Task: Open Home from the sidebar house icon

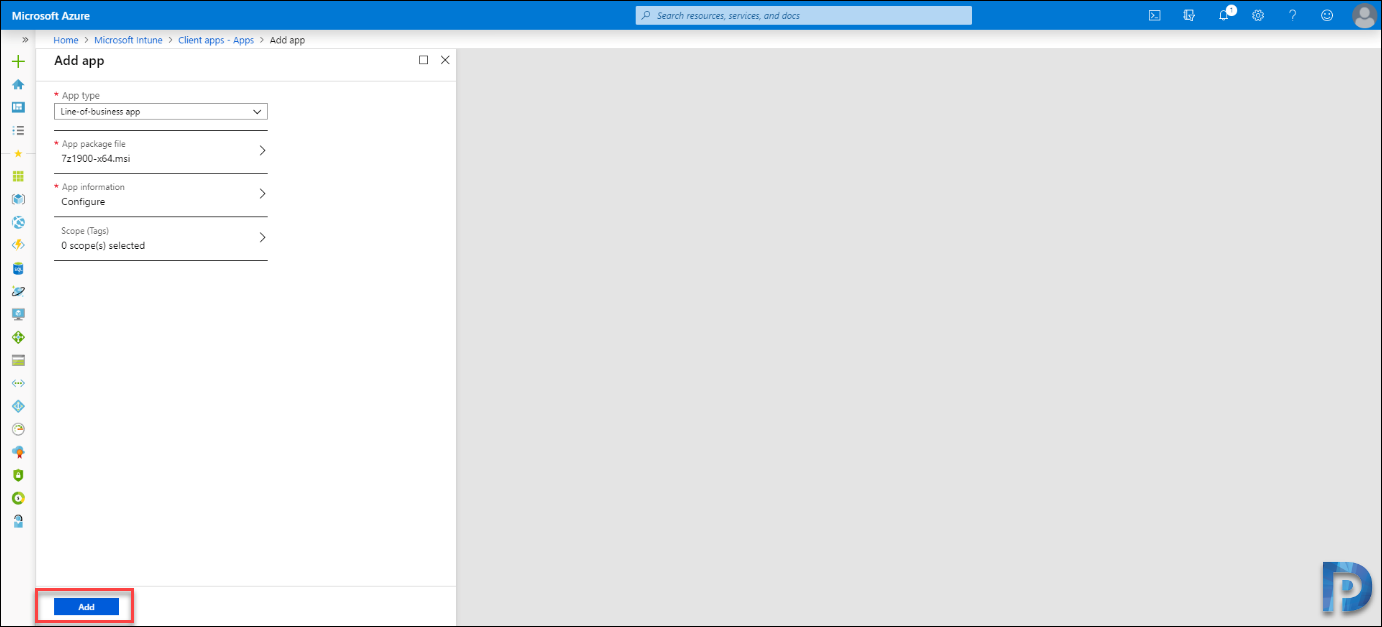Action: [x=18, y=84]
